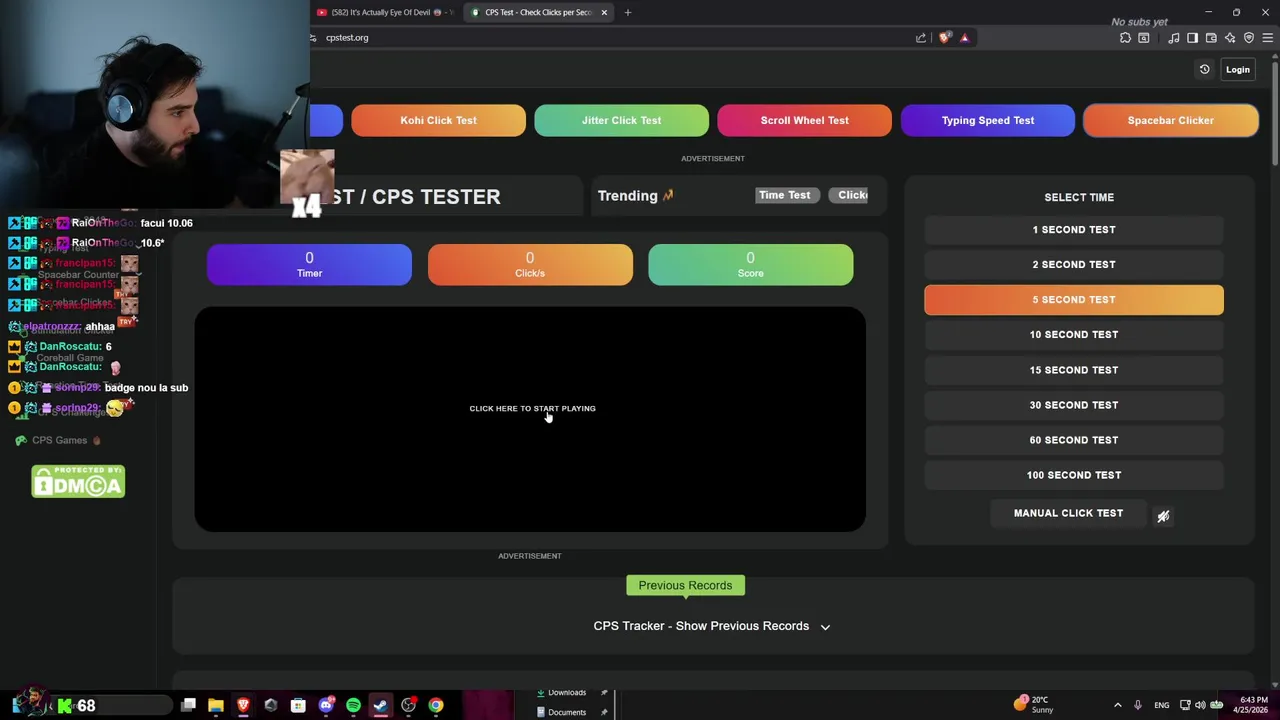Select the 60 Second Test option

[1074, 440]
